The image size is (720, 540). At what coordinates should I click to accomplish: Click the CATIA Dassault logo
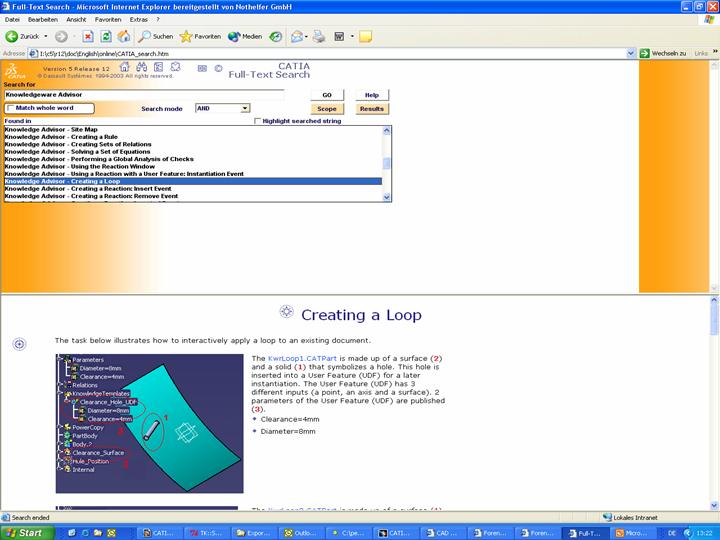(x=15, y=71)
